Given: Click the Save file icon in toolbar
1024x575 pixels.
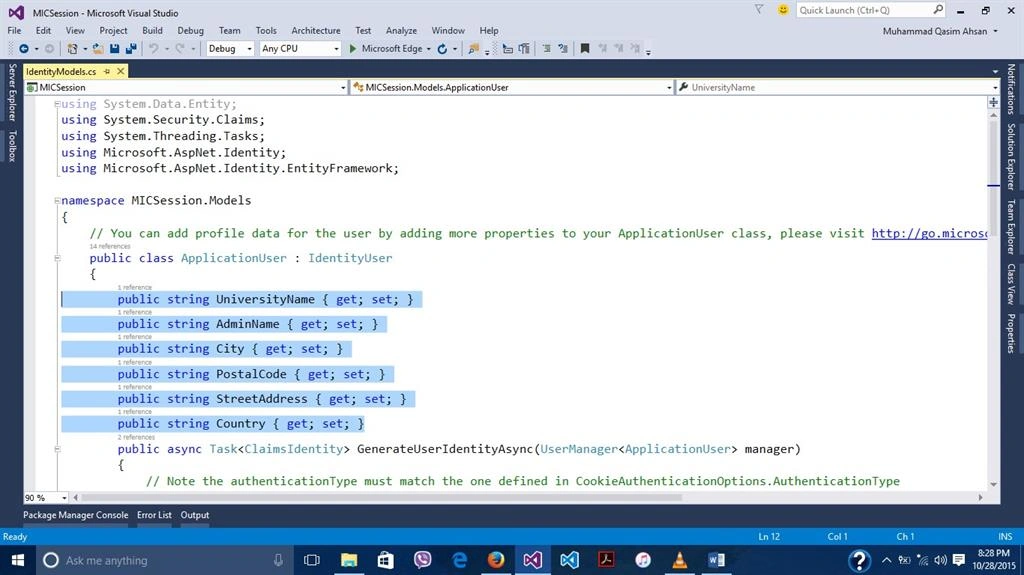Looking at the screenshot, I should click(115, 48).
